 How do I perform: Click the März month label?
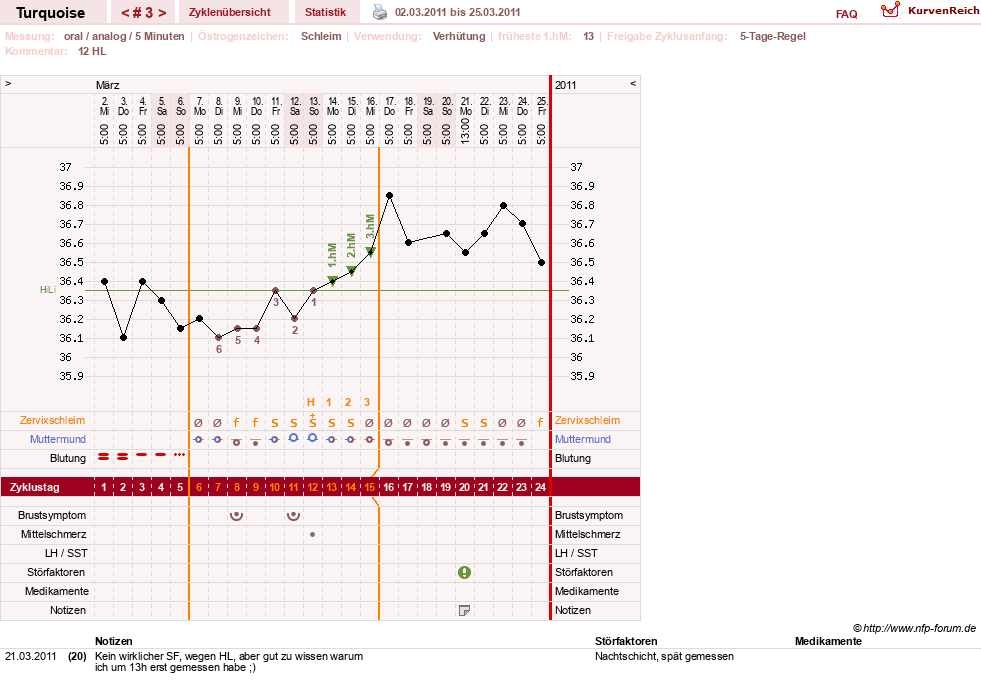point(108,85)
